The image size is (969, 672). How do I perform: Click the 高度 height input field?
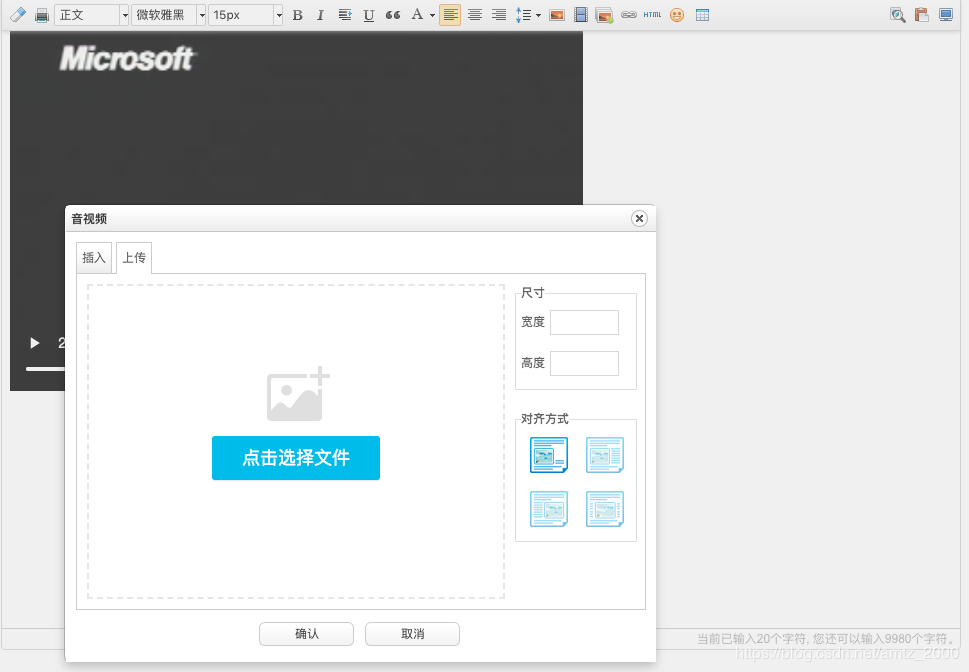[584, 364]
